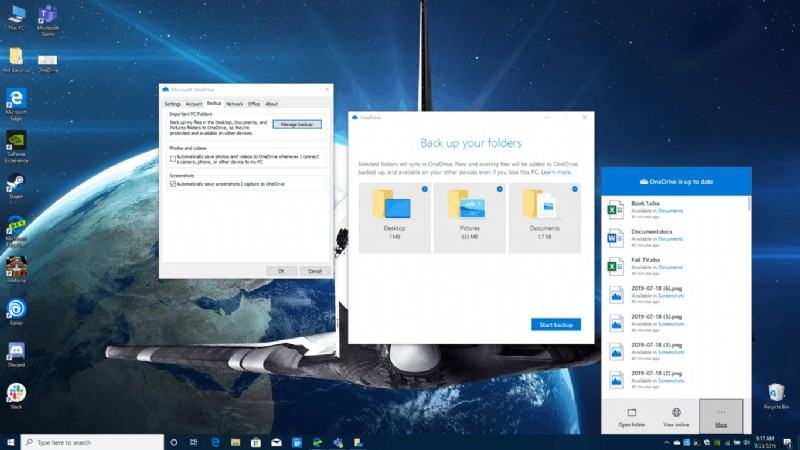Click the Fall TV.xlsx Excel file icon
This screenshot has width=800, height=450.
coord(615,266)
